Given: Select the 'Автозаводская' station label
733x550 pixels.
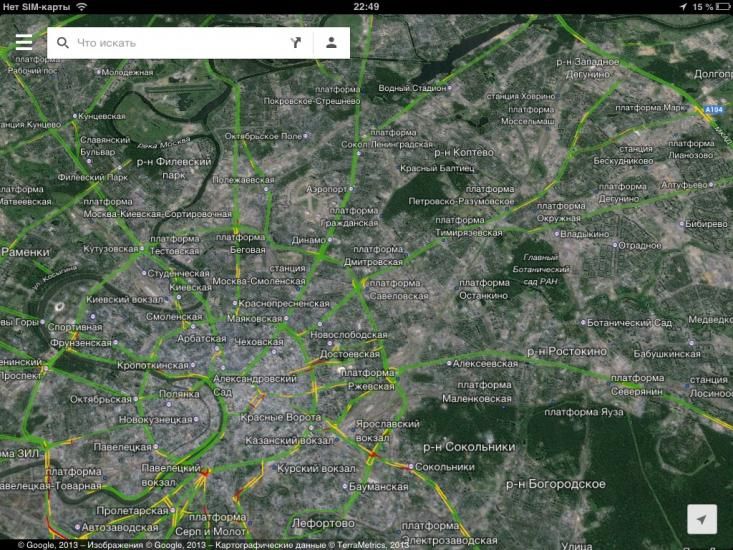Looking at the screenshot, I should 120,527.
